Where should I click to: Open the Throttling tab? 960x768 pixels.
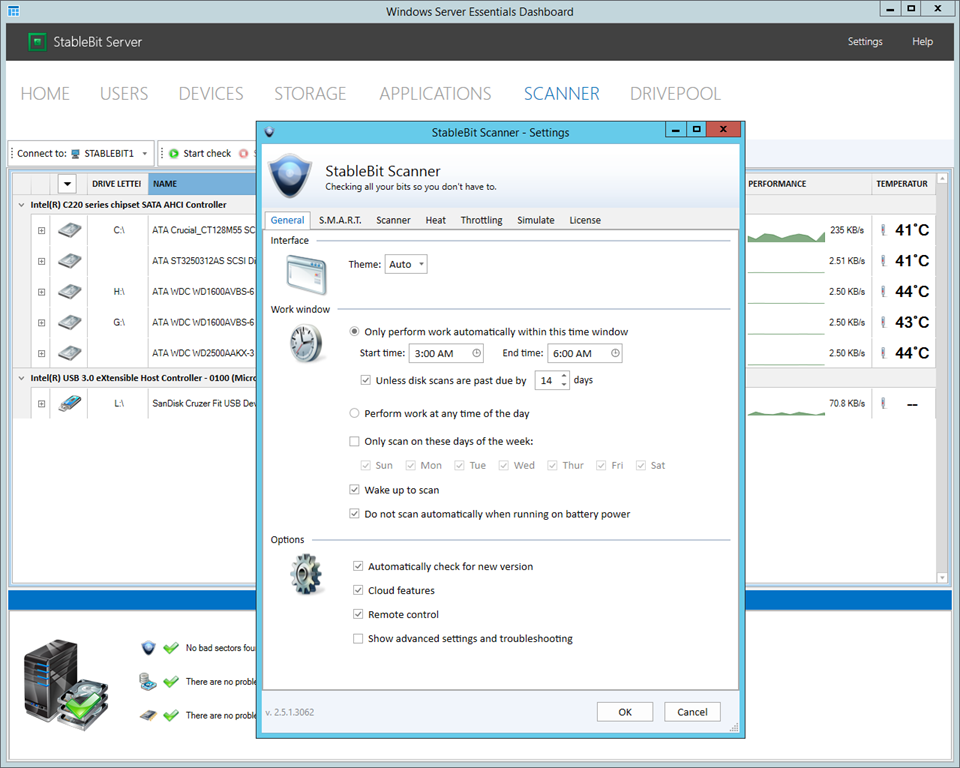pyautogui.click(x=481, y=220)
